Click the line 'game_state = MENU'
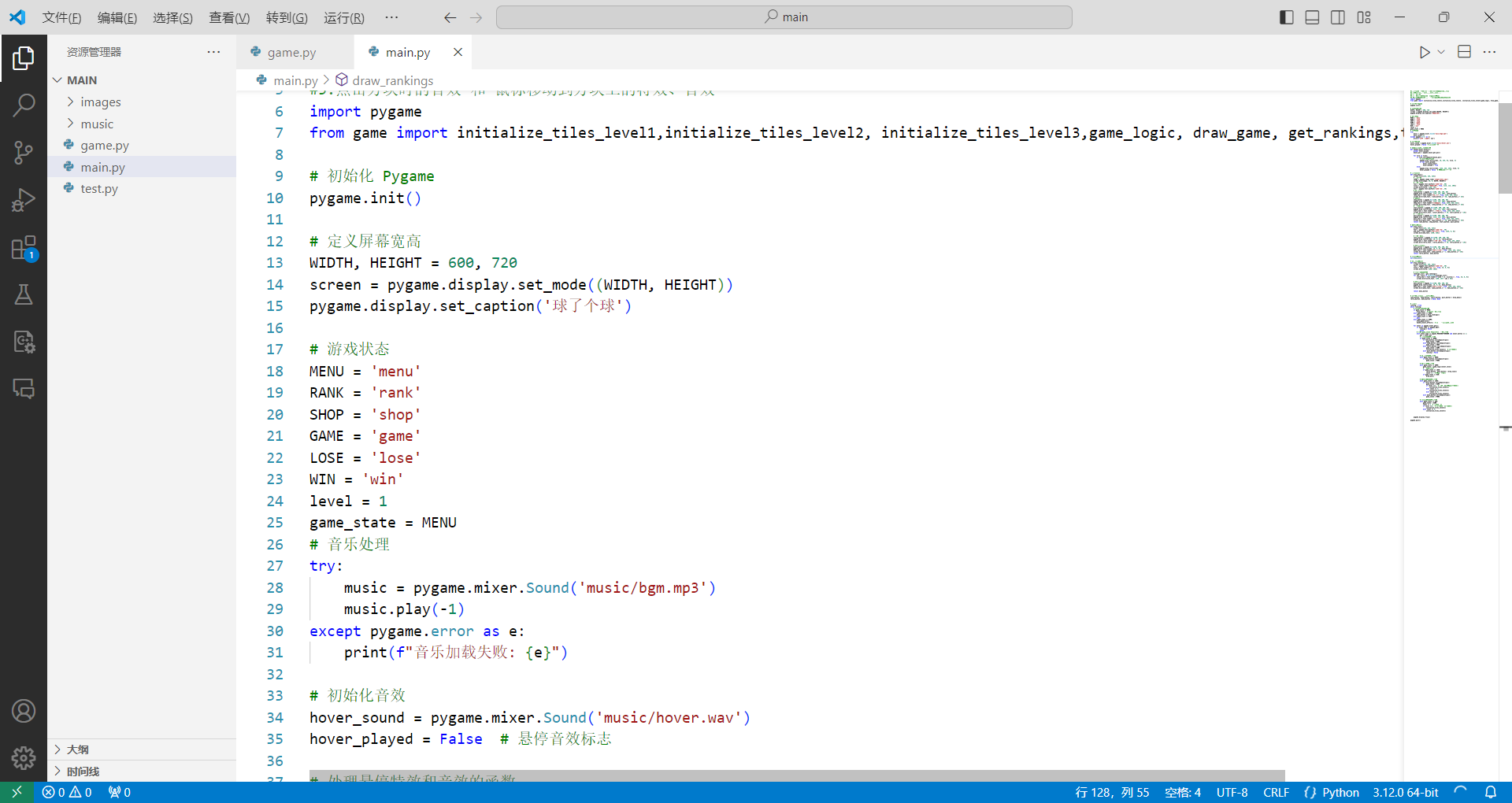Image resolution: width=1512 pixels, height=803 pixels. (x=383, y=523)
